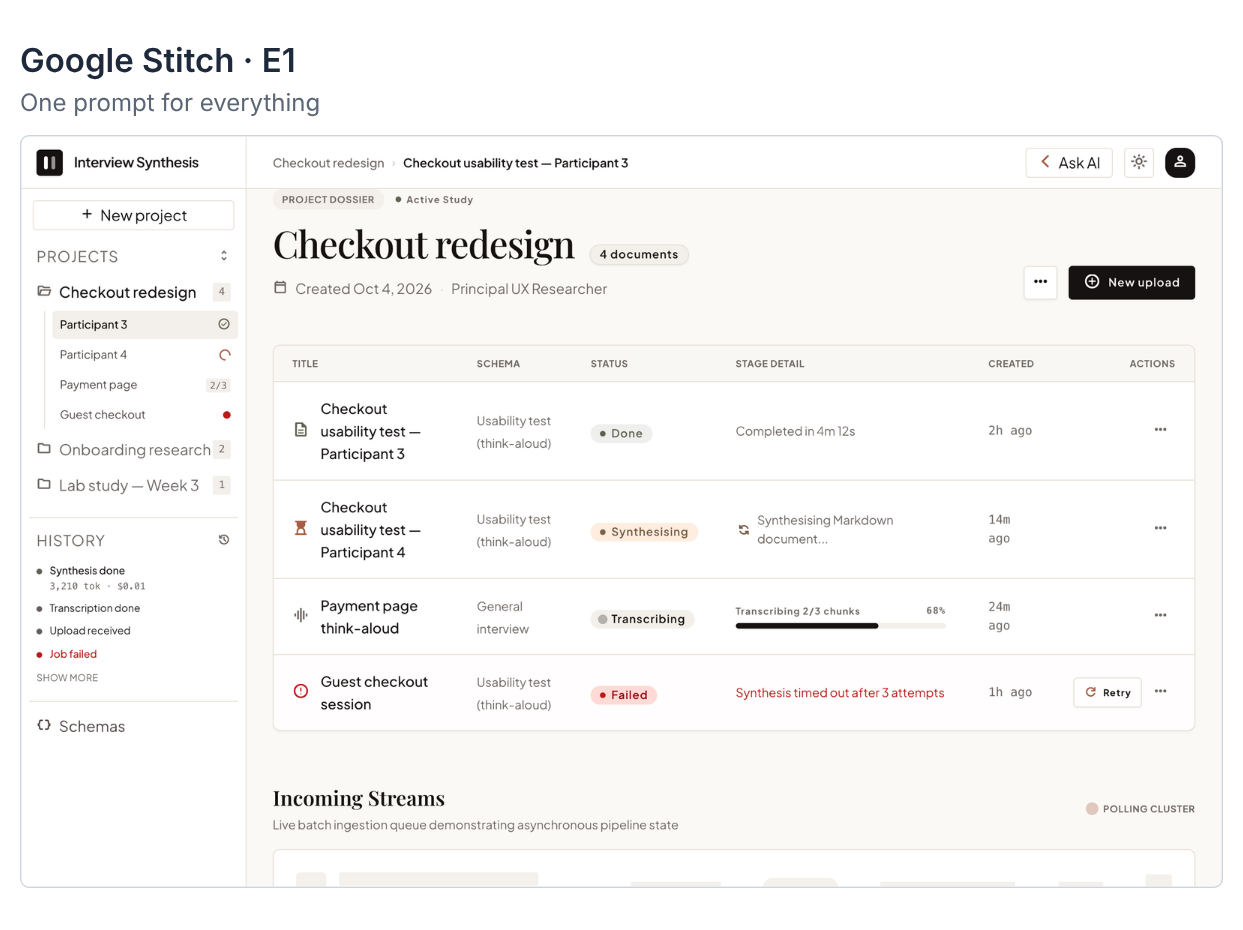Open actions menu for Participant 3 row

pyautogui.click(x=1160, y=430)
